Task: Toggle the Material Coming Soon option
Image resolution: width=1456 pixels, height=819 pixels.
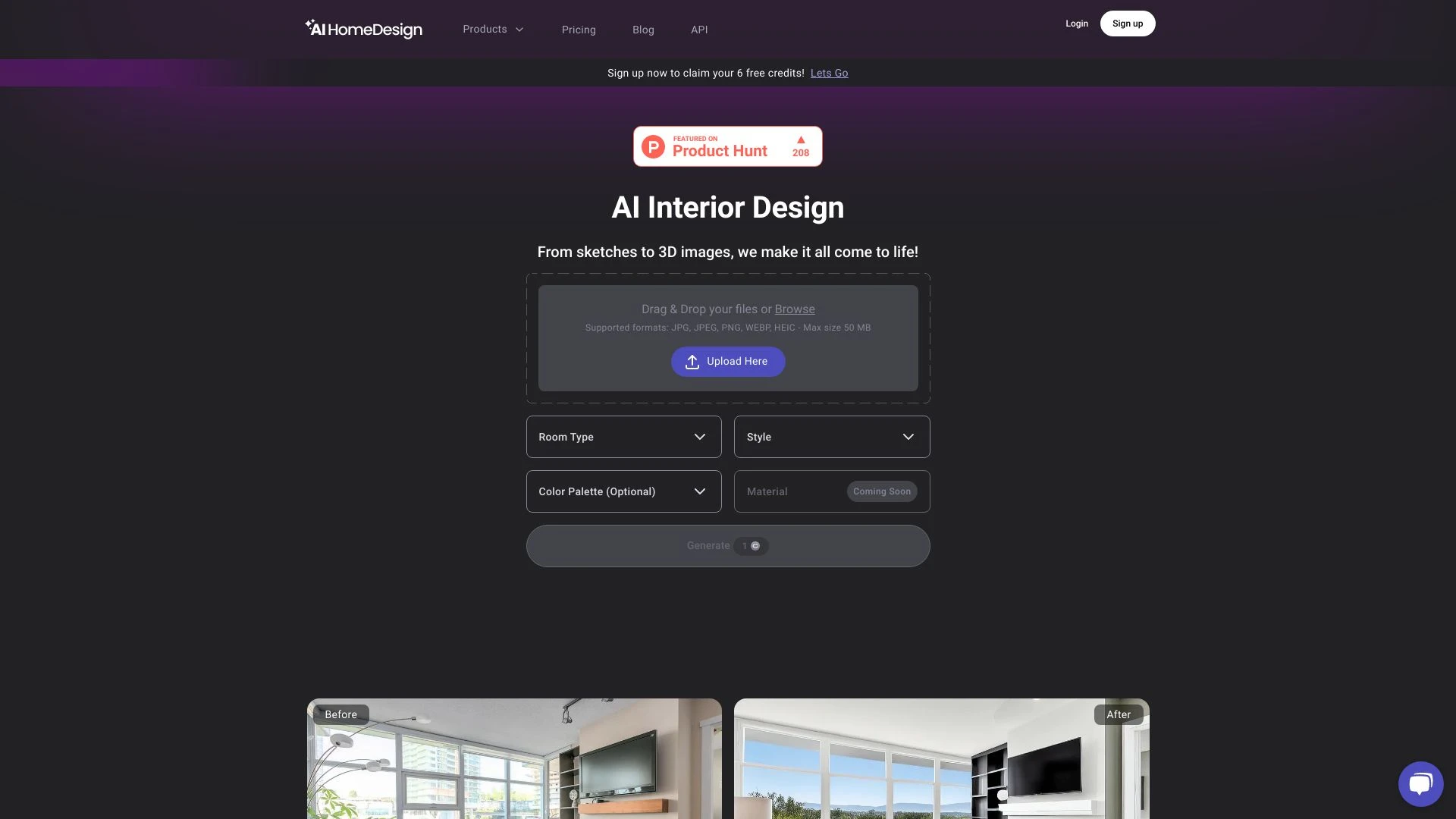Action: [x=831, y=491]
